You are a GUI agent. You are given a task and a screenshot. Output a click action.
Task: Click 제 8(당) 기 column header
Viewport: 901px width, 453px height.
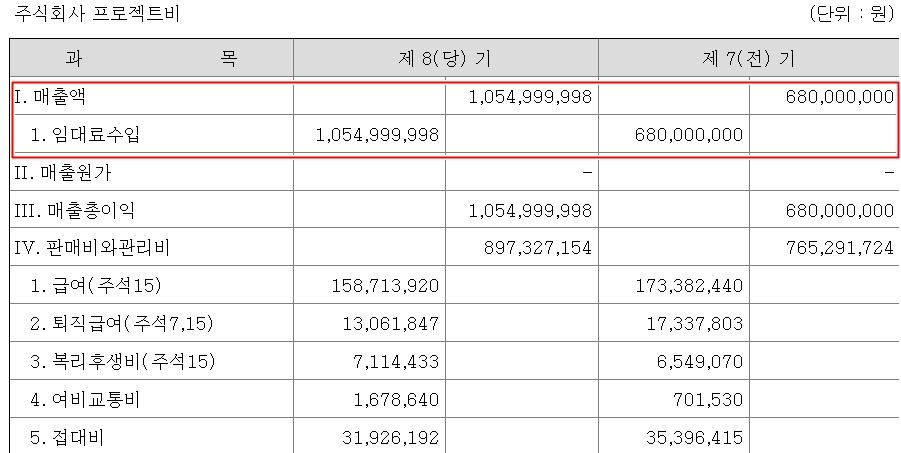pos(445,58)
